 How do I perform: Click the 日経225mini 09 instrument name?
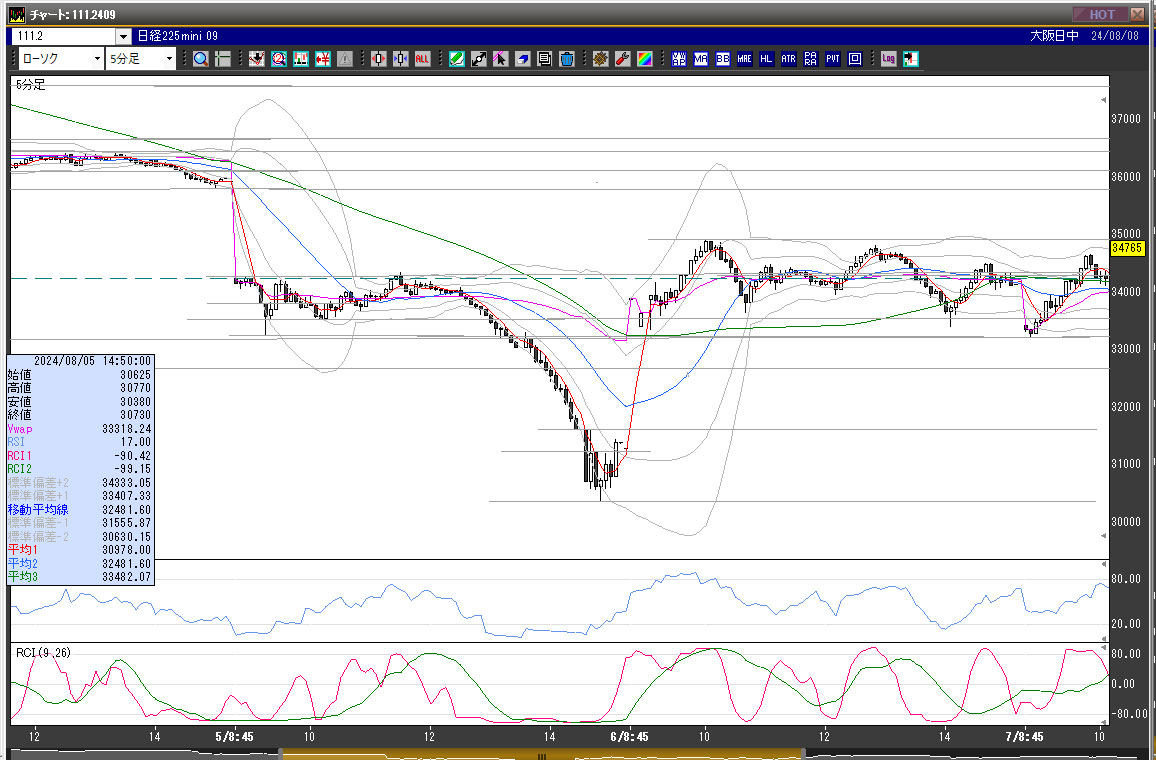[x=178, y=36]
